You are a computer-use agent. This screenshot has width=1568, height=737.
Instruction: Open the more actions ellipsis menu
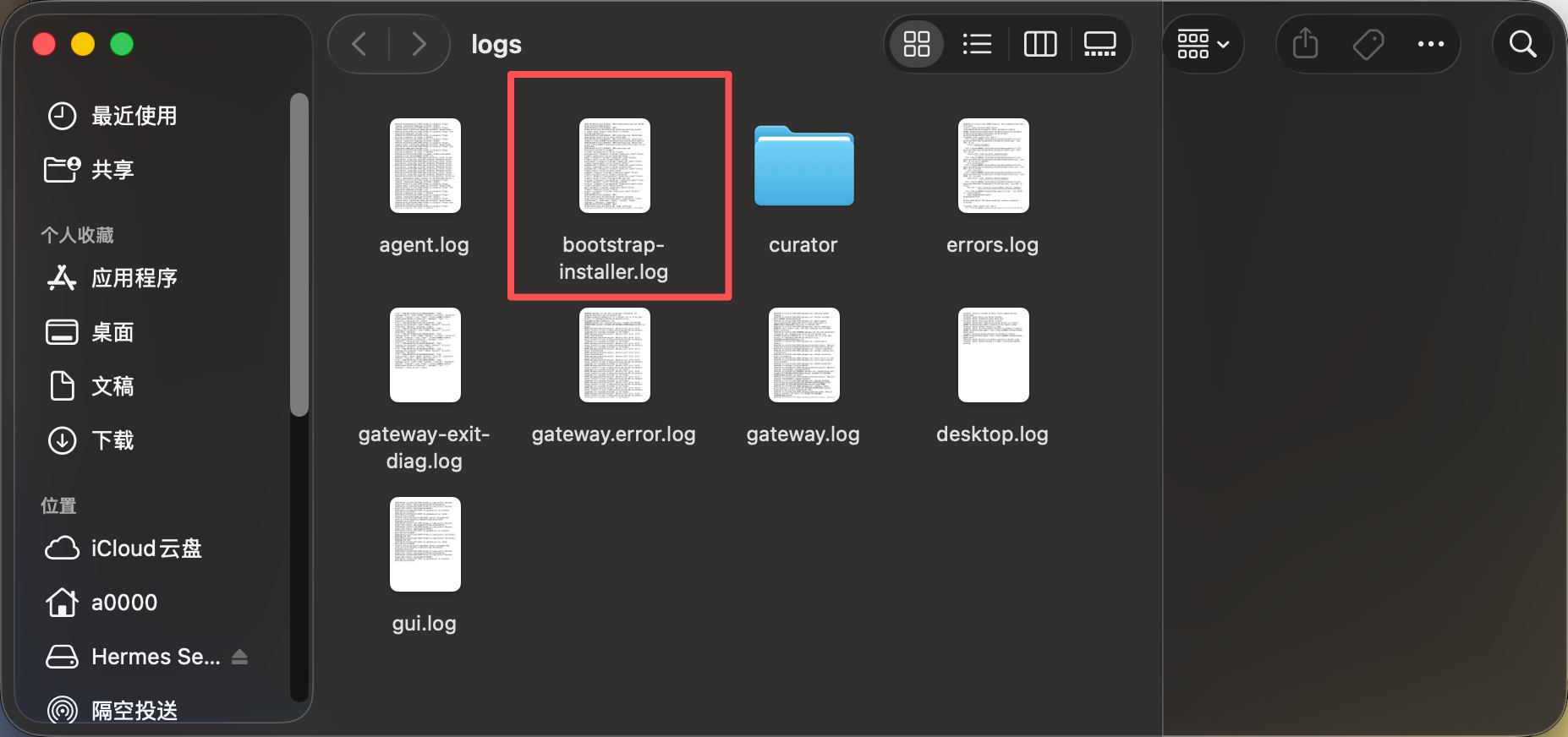pyautogui.click(x=1430, y=44)
